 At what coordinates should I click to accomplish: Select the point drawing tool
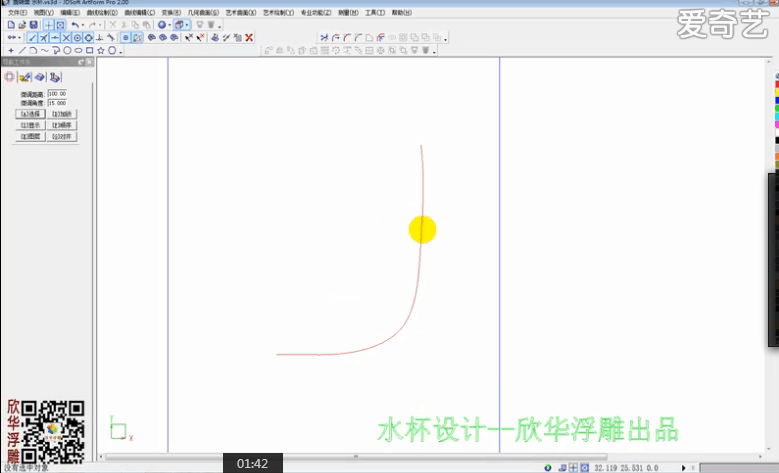coord(11,50)
